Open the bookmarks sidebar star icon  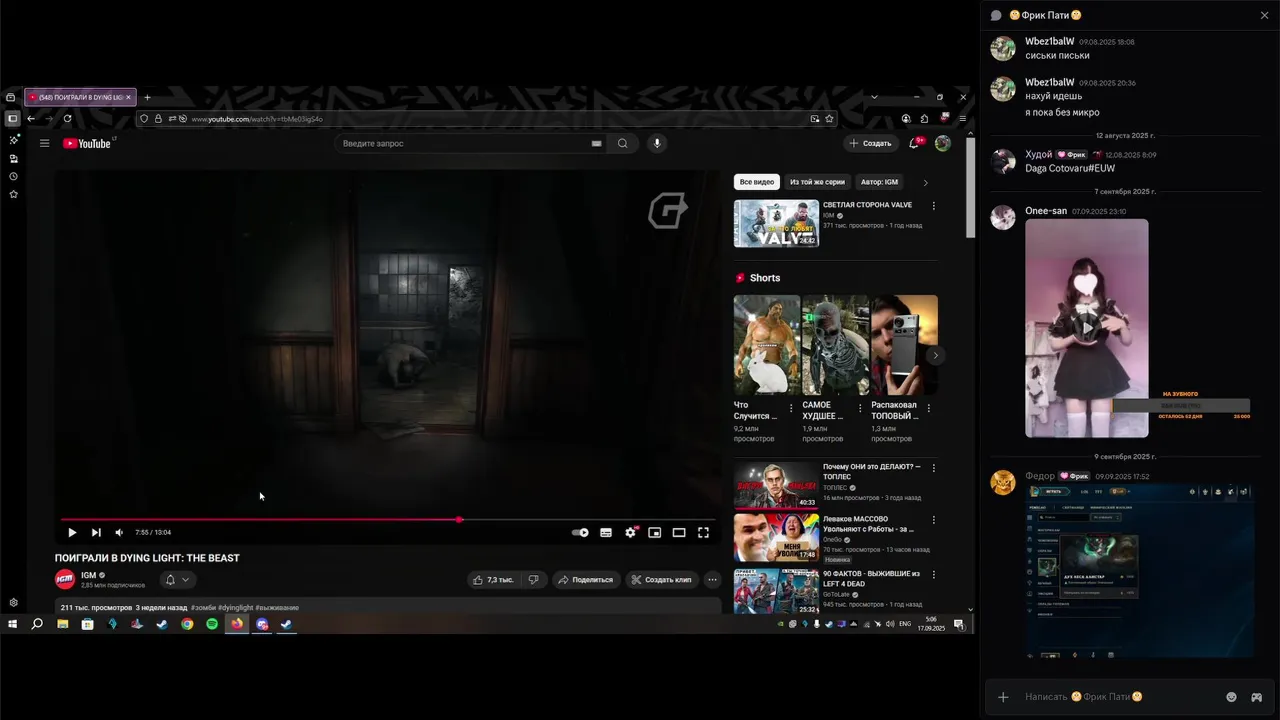(x=13, y=194)
